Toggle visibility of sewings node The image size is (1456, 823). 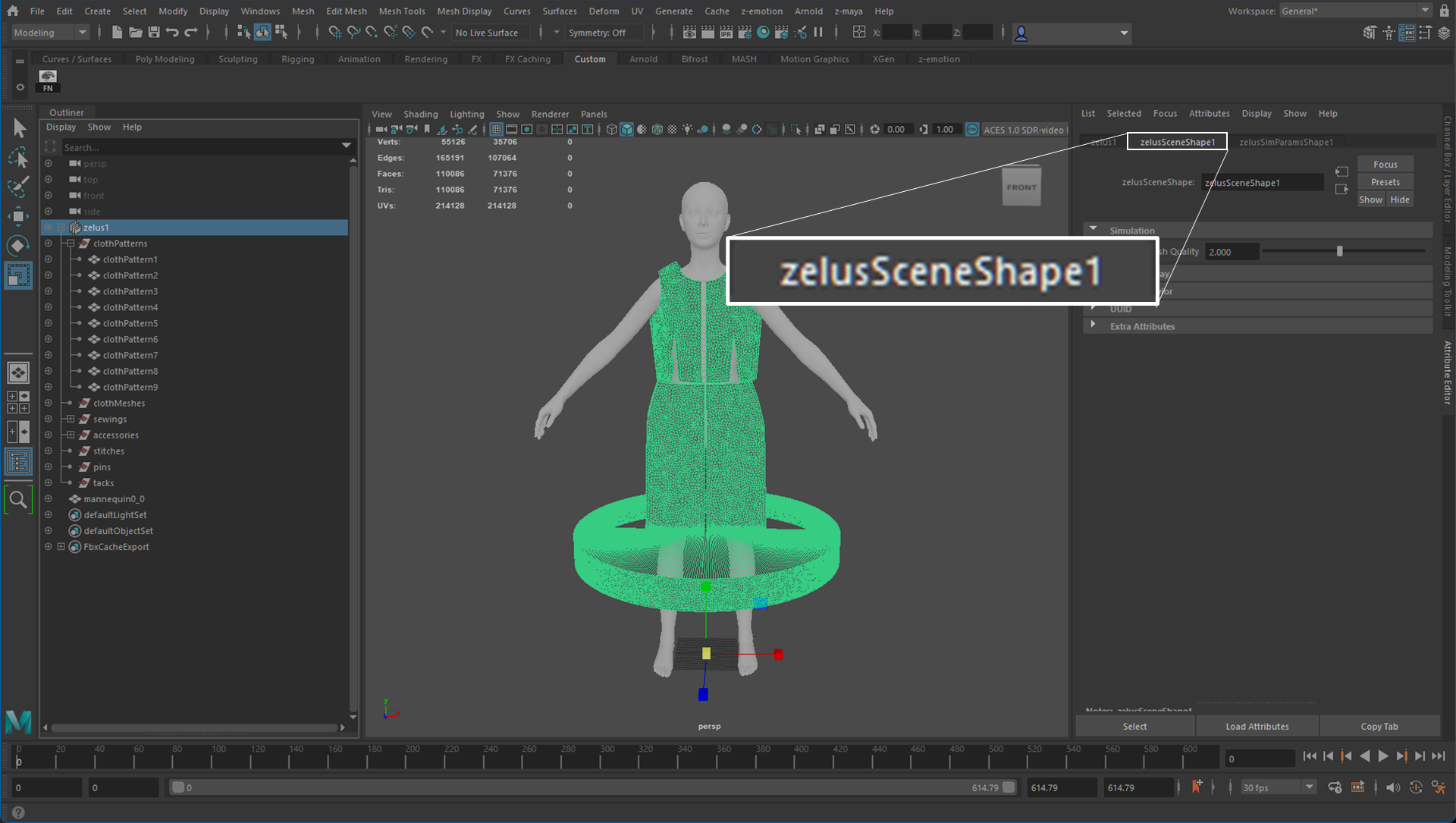point(49,419)
